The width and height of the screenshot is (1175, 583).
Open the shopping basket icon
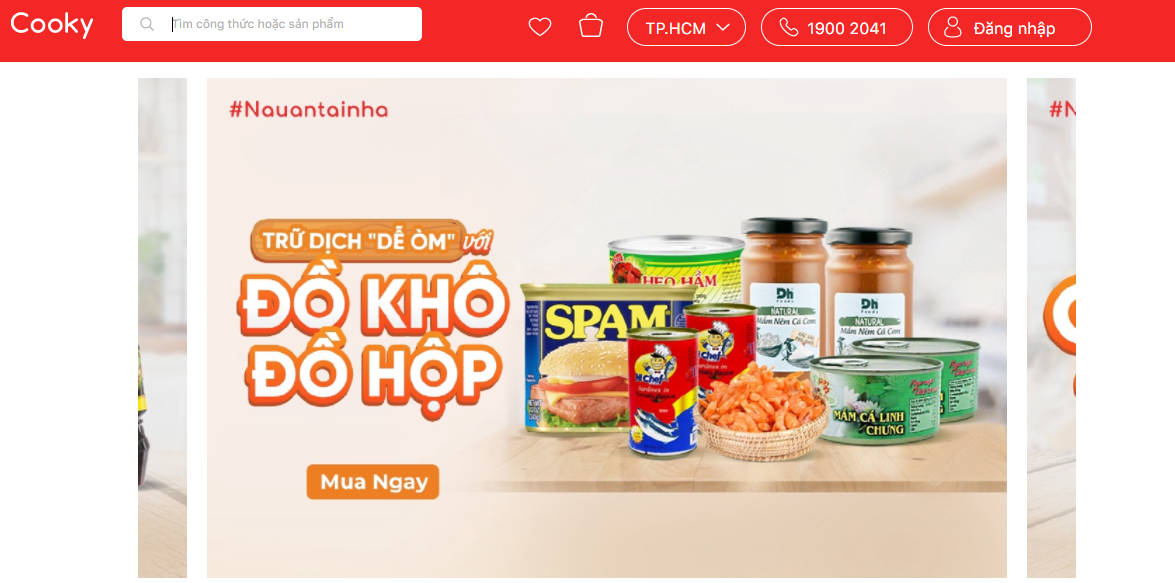tap(591, 25)
